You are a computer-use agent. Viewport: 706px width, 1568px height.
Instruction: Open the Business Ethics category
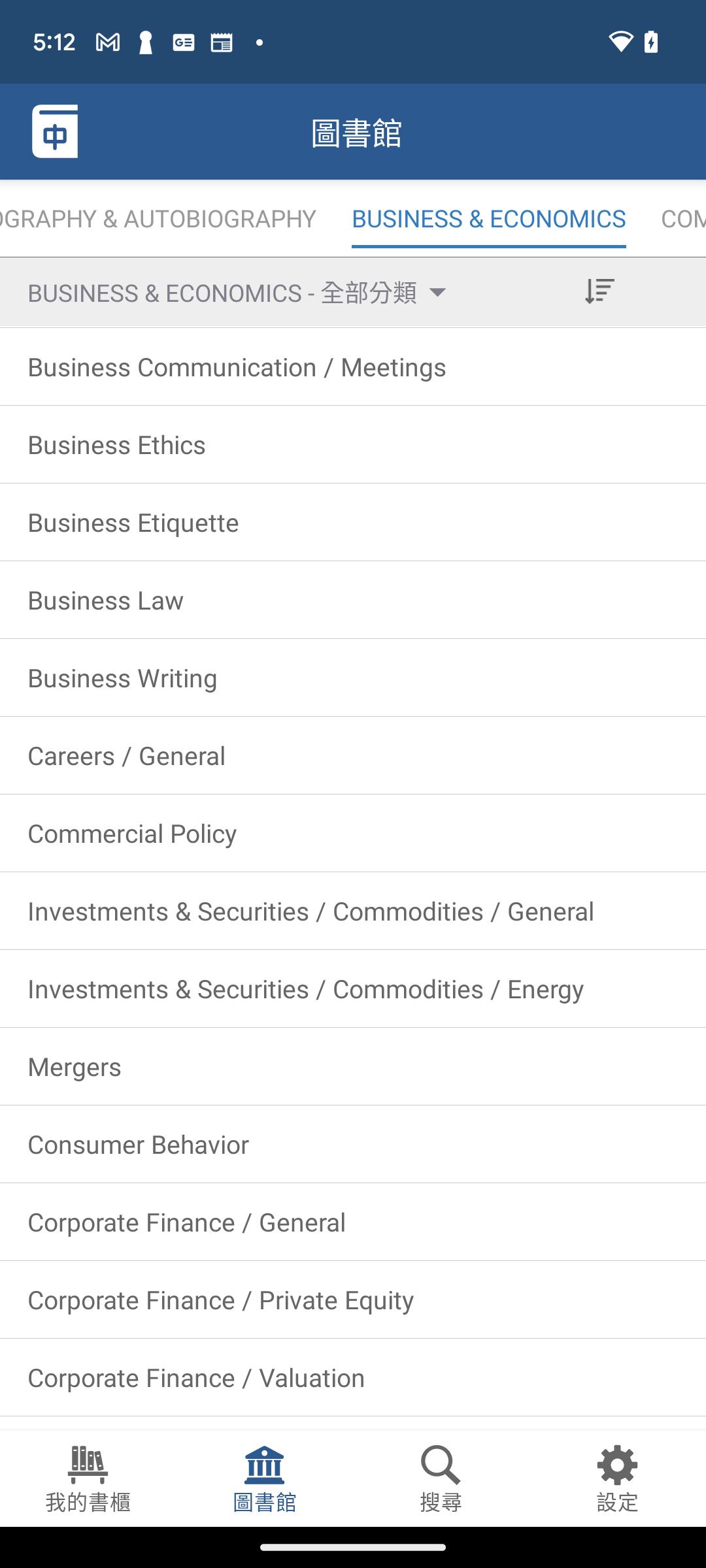pyautogui.click(x=353, y=445)
